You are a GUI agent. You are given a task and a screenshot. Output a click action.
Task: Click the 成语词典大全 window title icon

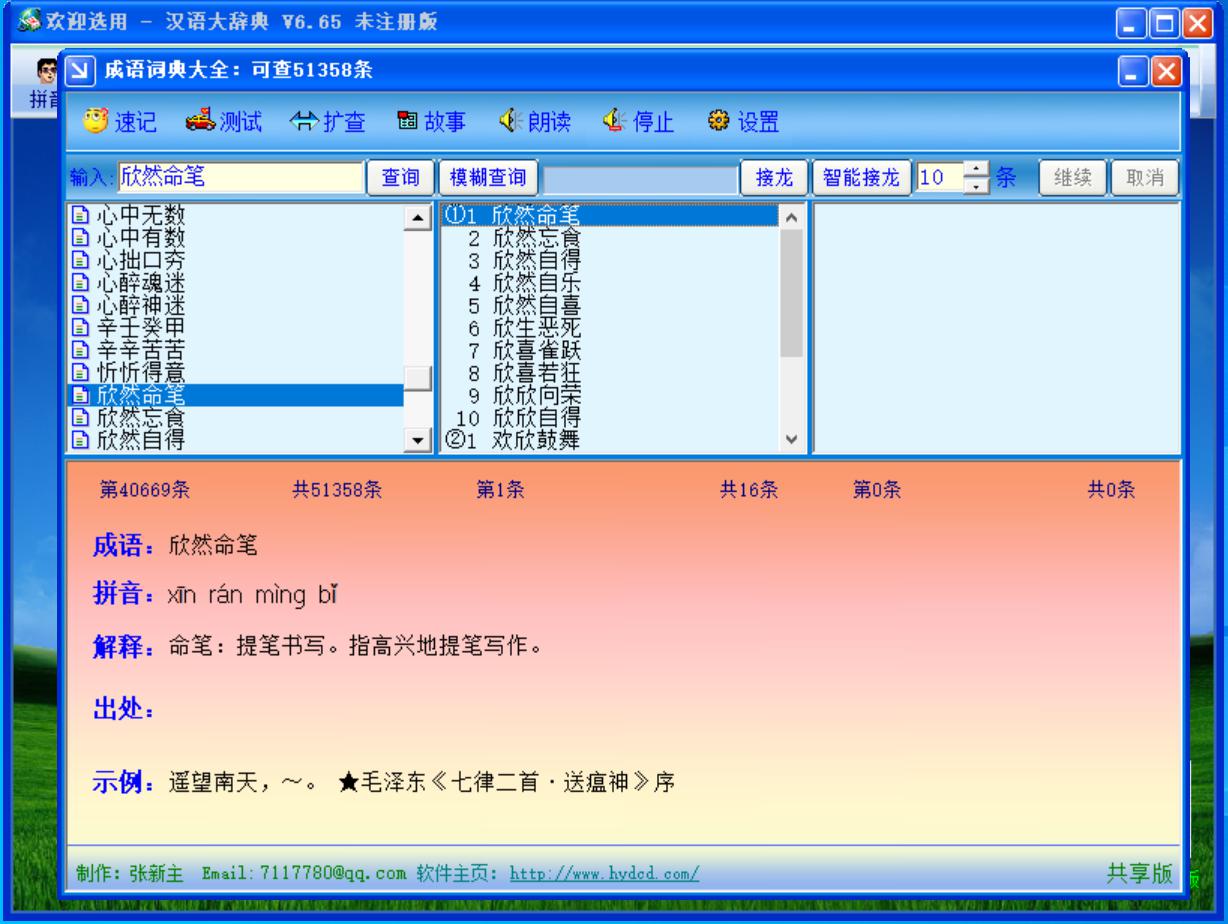point(78,71)
